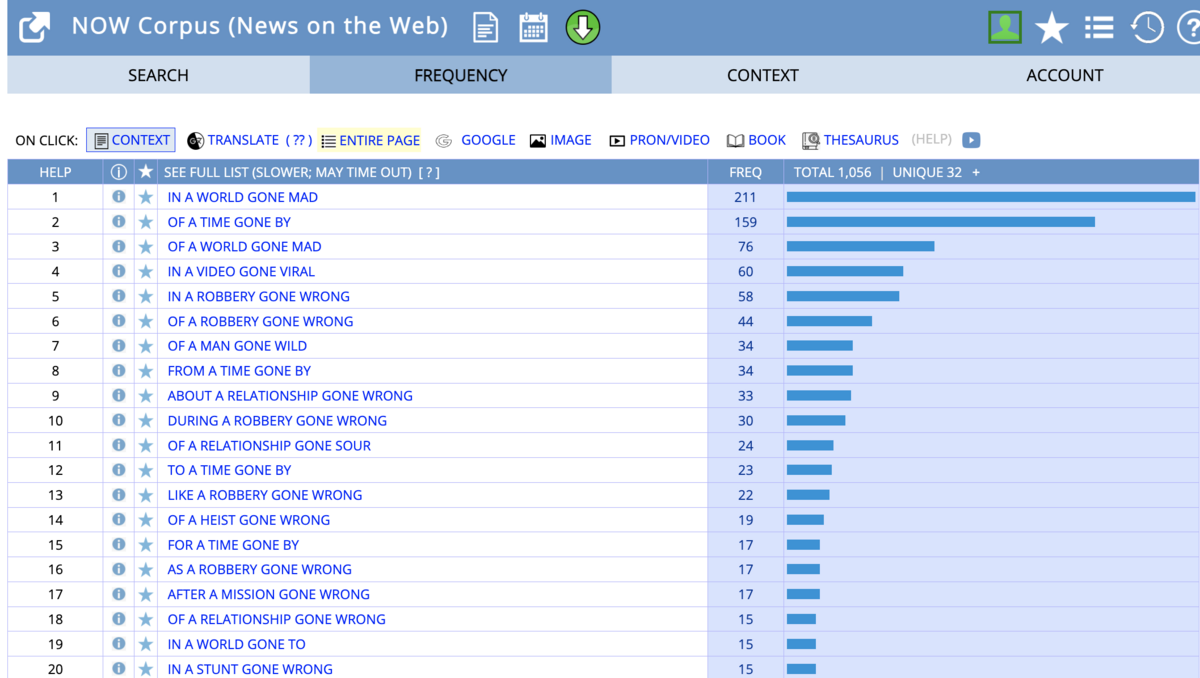Switch to the SEARCH tab
1200x678 pixels.
[x=158, y=75]
